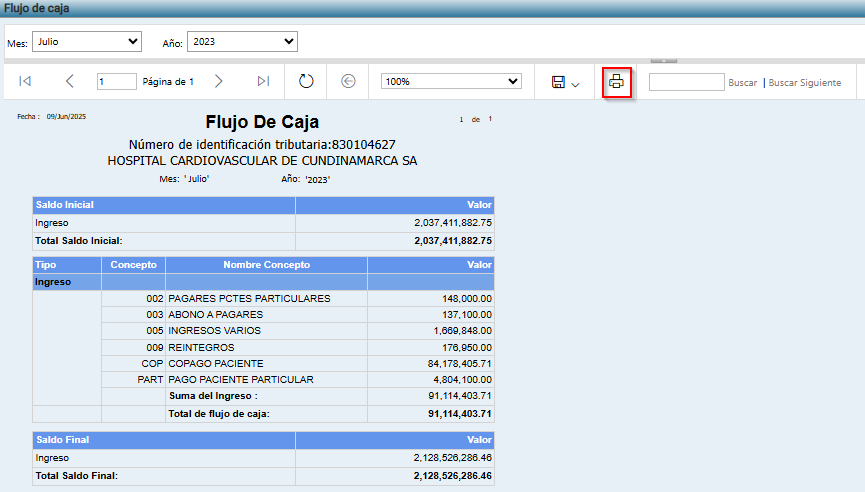Select PAGO PACIENTE PARTICULAR concept
The image size is (865, 492).
tap(241, 379)
